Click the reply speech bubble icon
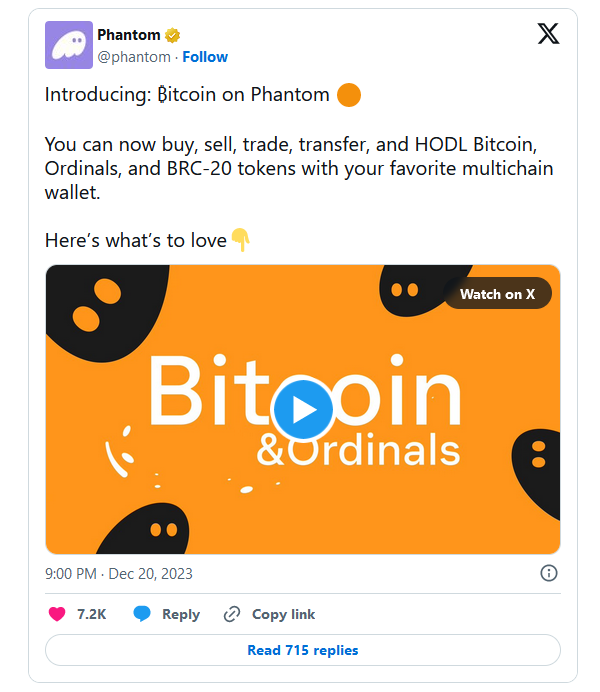 click(x=143, y=614)
